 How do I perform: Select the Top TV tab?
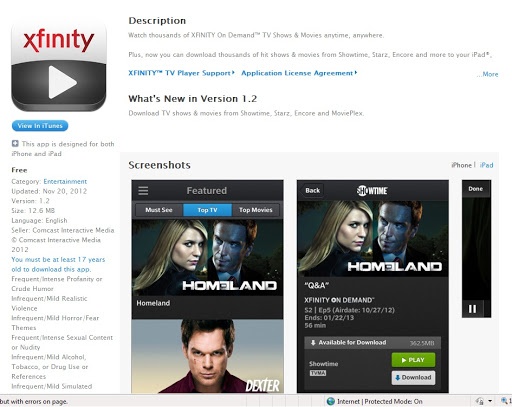[x=207, y=210]
